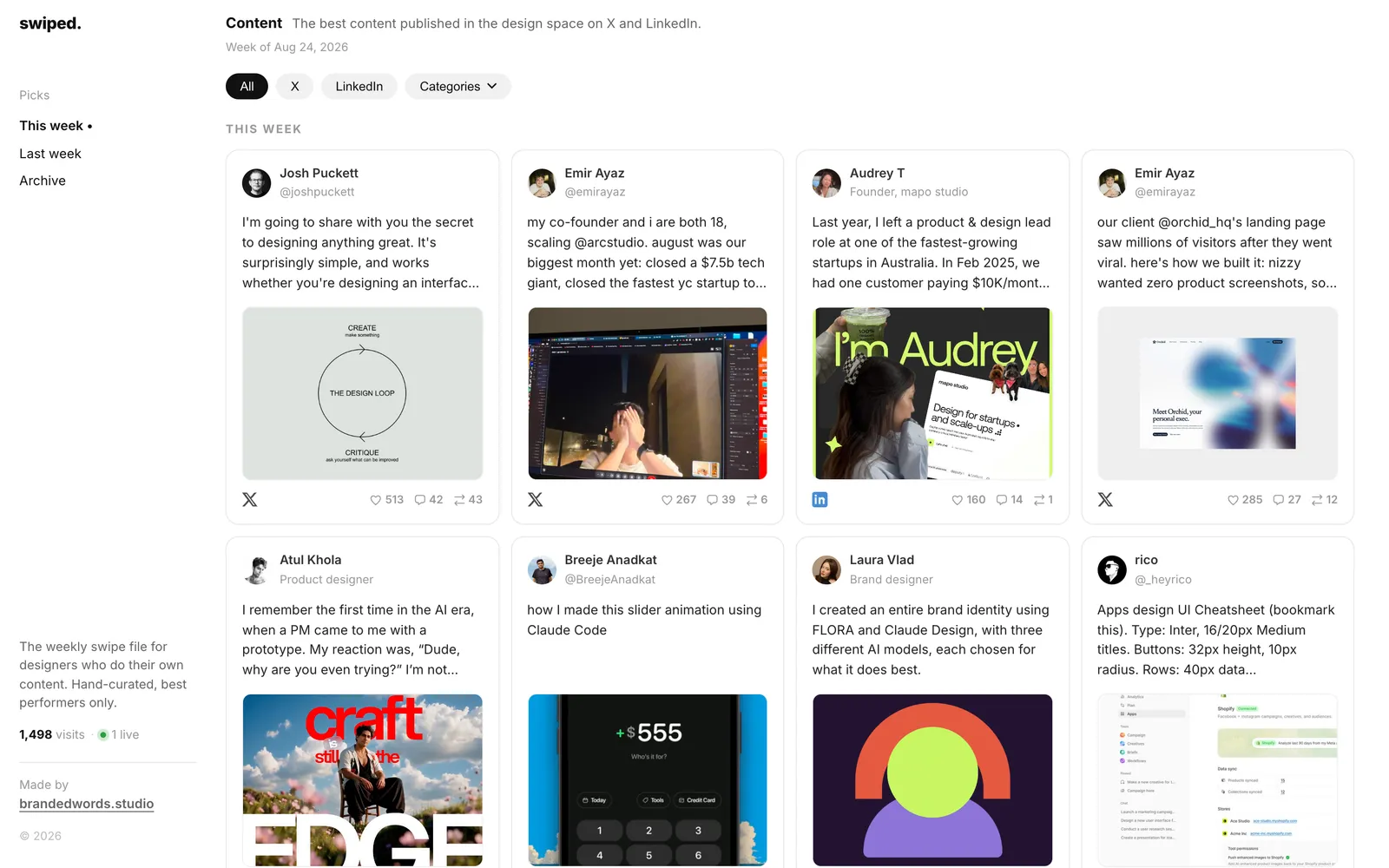
Task: Open the +$555 keypad animation thumbnail
Action: 648,779
